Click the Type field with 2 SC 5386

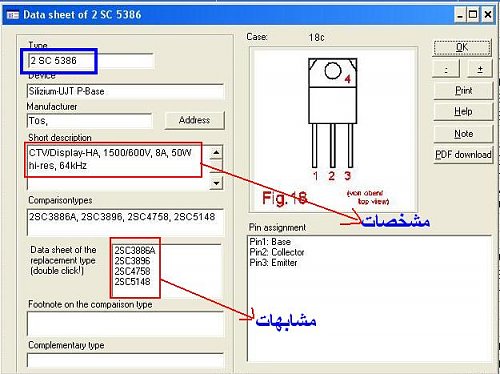pyautogui.click(x=91, y=61)
